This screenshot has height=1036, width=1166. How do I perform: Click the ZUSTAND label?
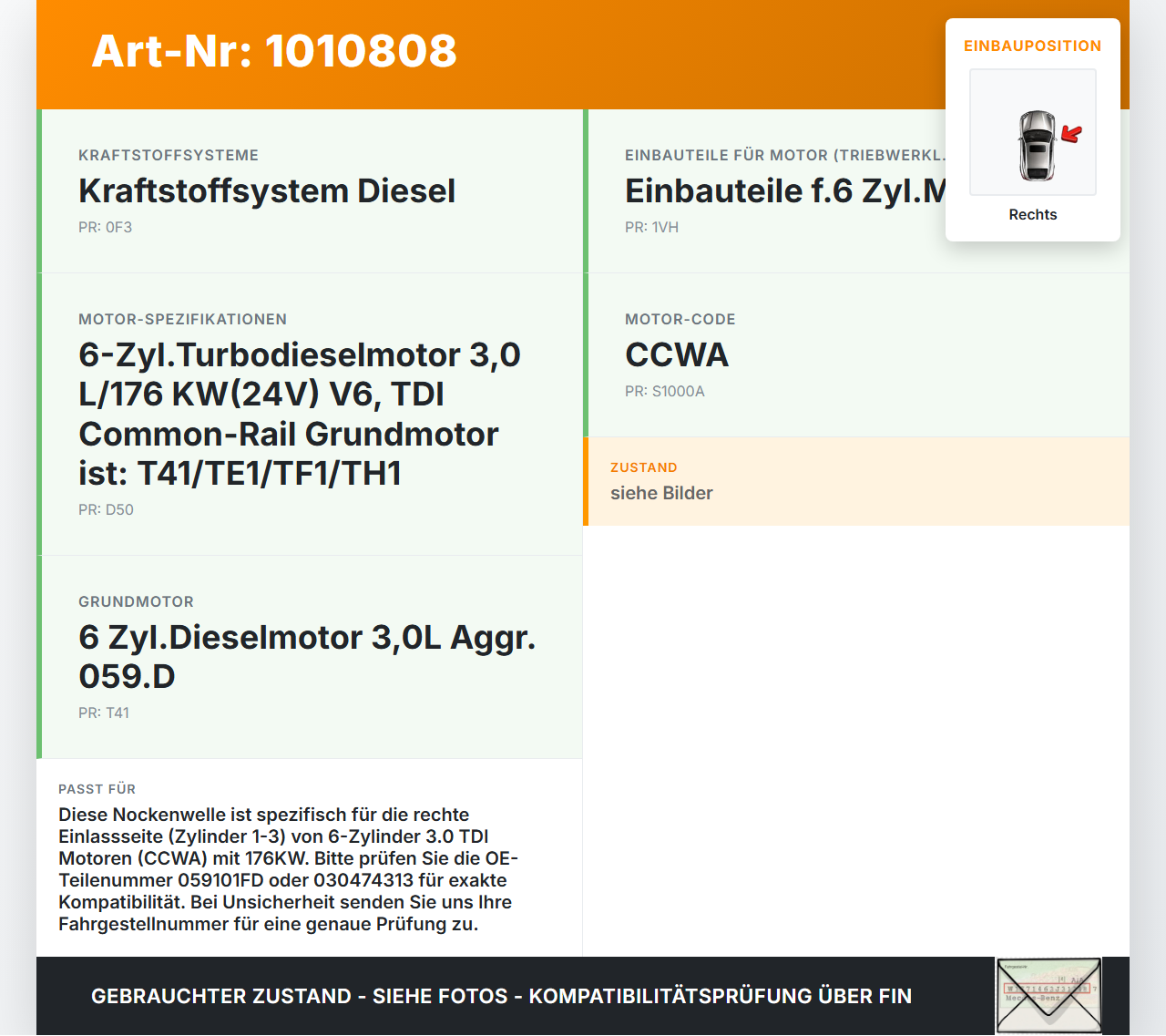644,467
